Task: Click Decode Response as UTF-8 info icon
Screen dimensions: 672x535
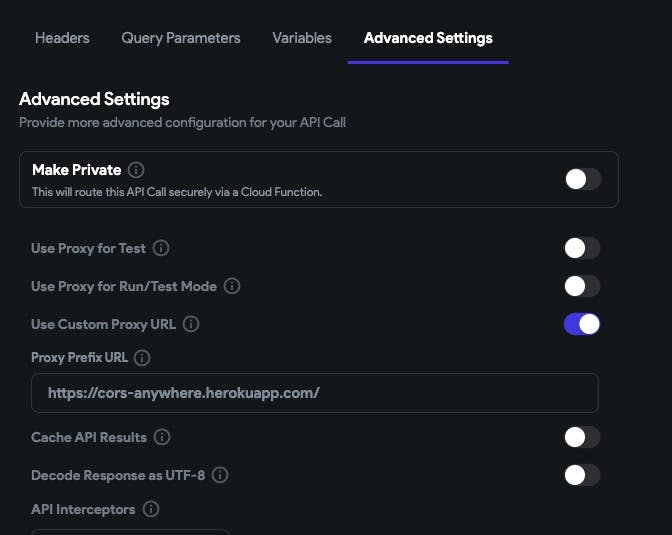Action: click(220, 475)
